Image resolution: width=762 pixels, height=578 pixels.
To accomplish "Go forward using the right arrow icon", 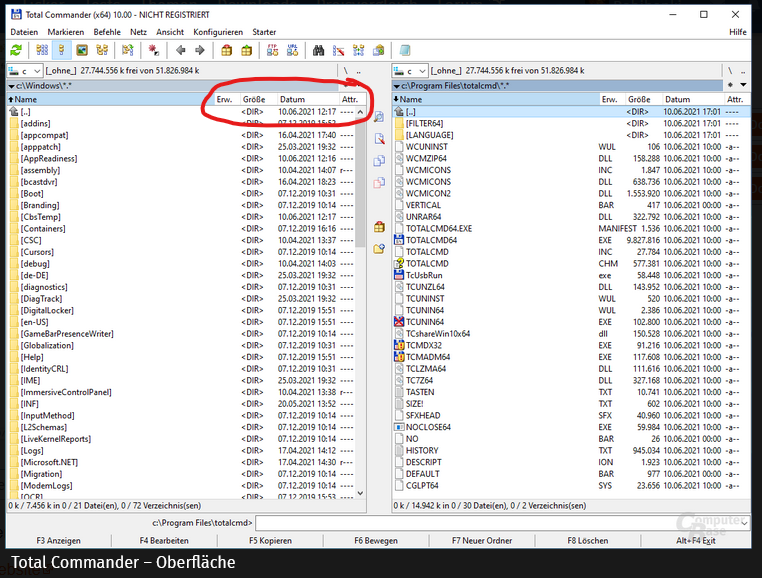I will (200, 50).
